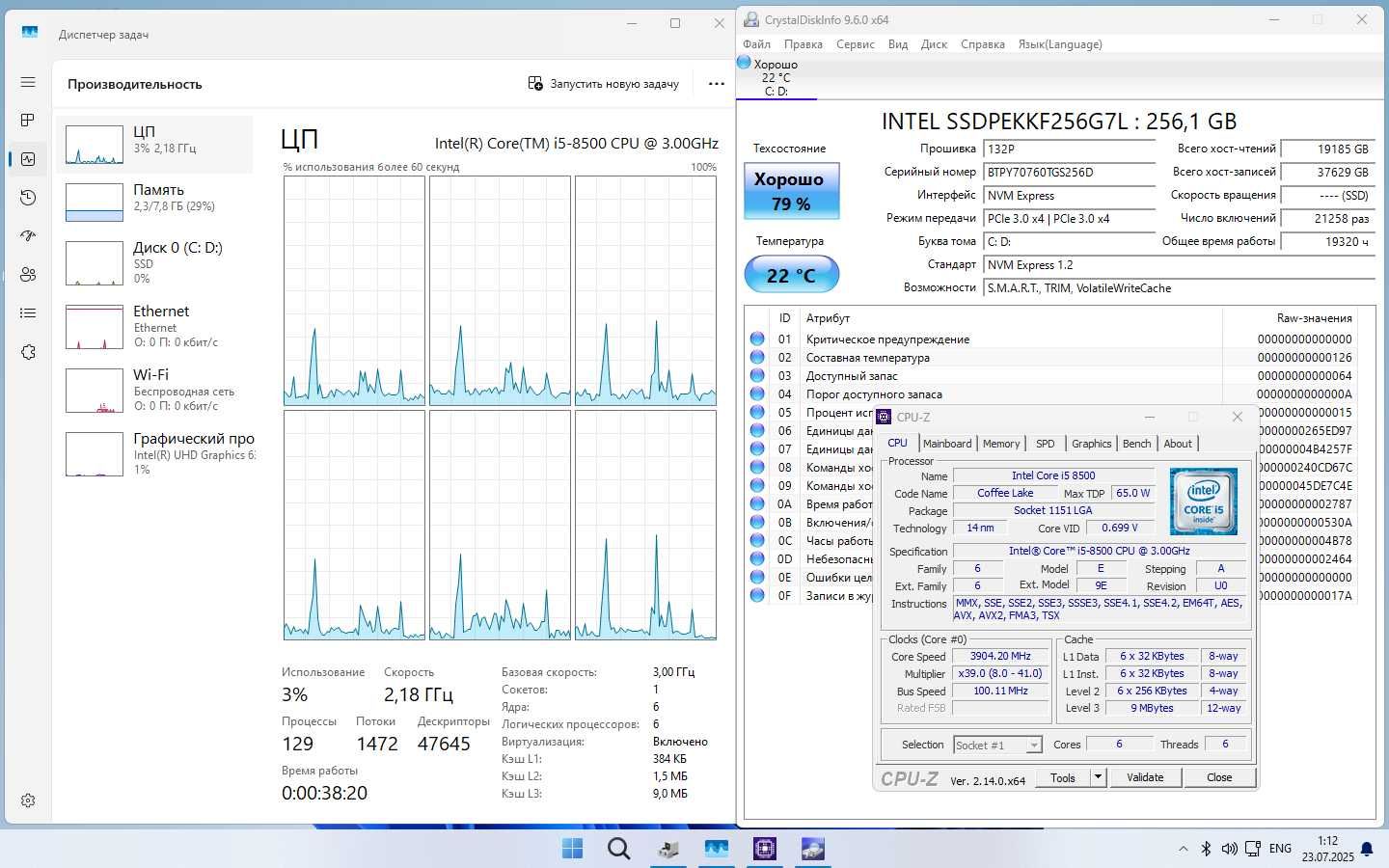The width and height of the screenshot is (1389, 868).
Task: Open the notification bell in system tray
Action: (x=1366, y=849)
